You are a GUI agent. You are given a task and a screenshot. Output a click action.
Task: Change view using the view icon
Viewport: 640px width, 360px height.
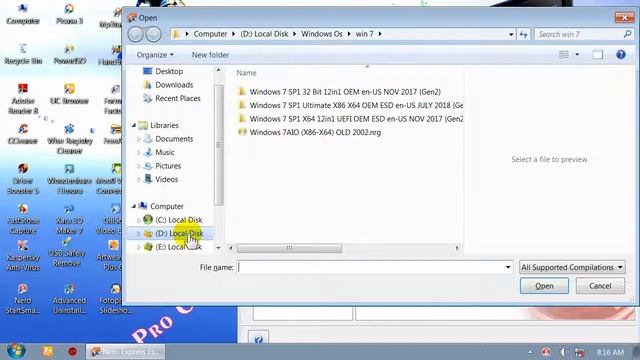coord(564,55)
